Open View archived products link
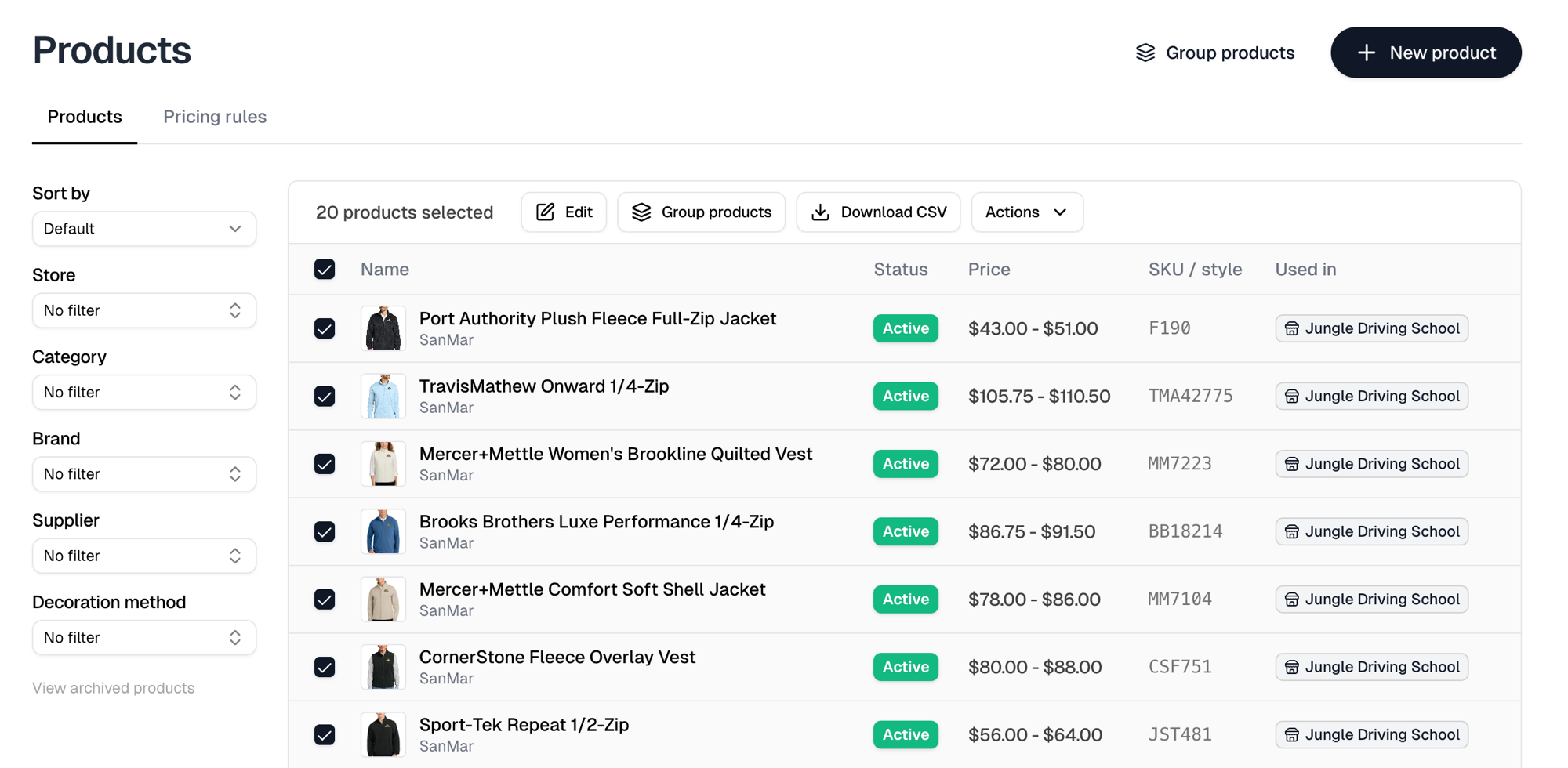This screenshot has width=1568, height=768. tap(114, 688)
